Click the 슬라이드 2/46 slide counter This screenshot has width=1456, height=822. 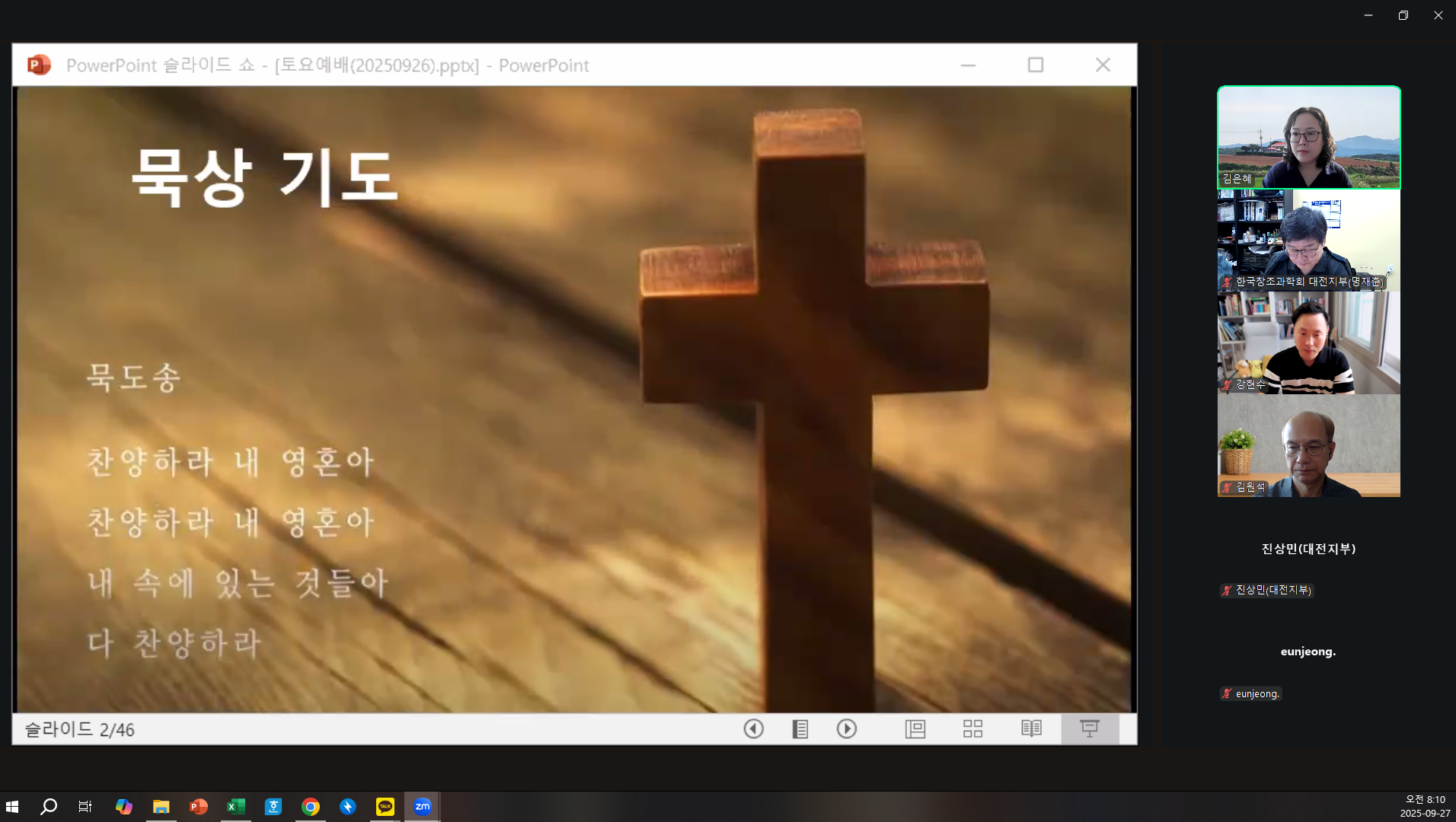(x=79, y=729)
